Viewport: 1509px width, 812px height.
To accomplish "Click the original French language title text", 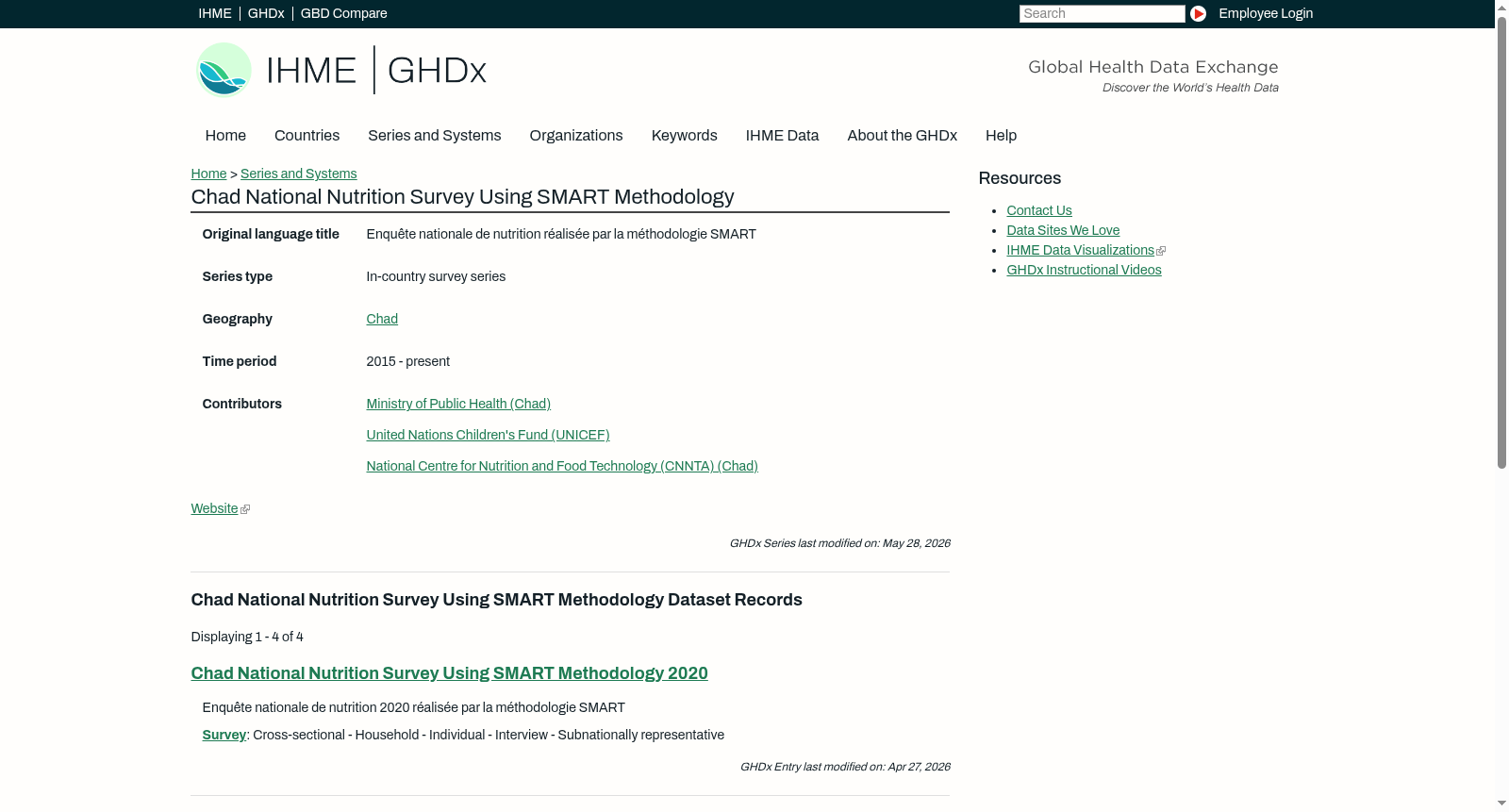I will [561, 234].
